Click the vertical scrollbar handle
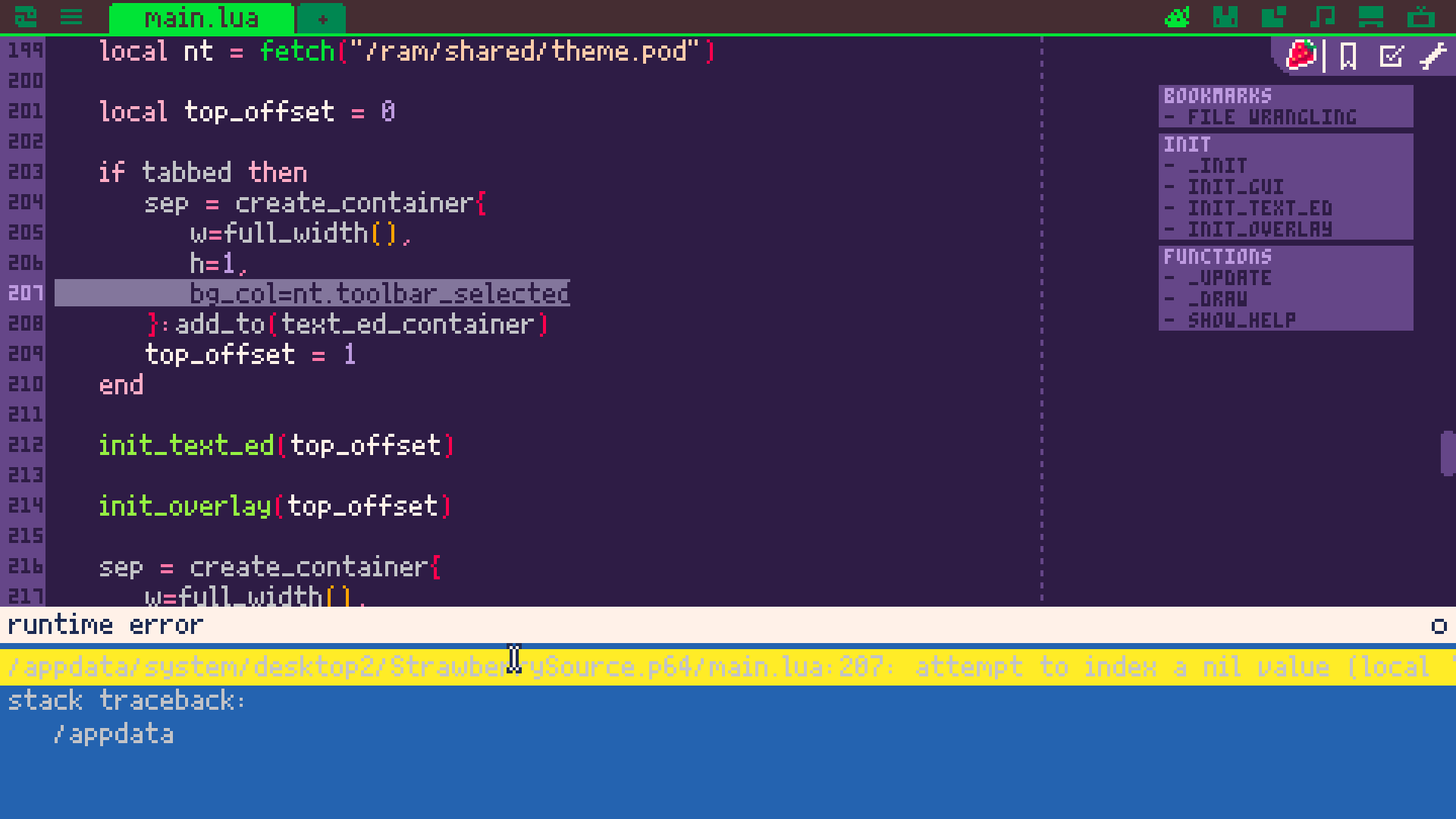 tap(1447, 453)
